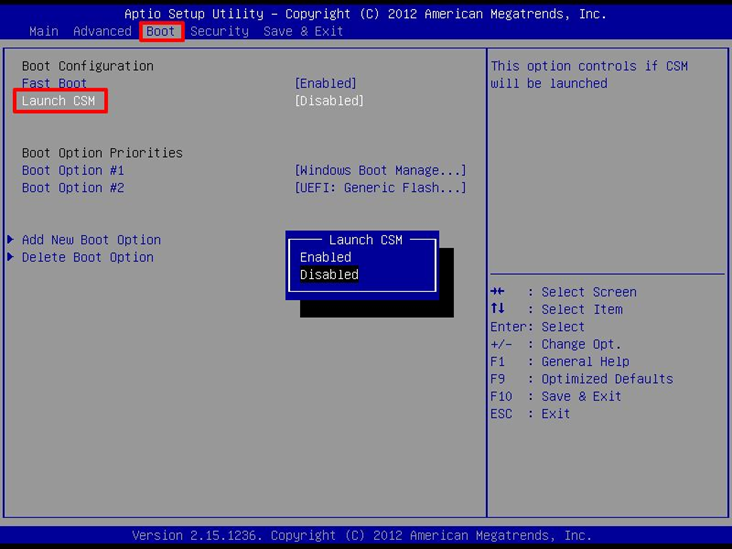Toggle the Fast Boot [Enabled] value

click(x=325, y=84)
